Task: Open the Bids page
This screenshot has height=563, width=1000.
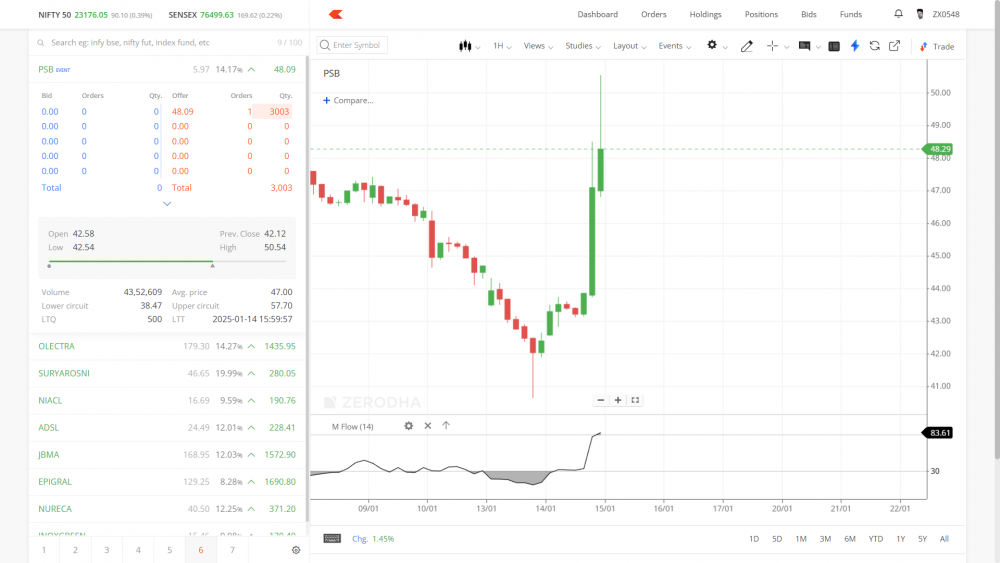Action: tap(809, 14)
